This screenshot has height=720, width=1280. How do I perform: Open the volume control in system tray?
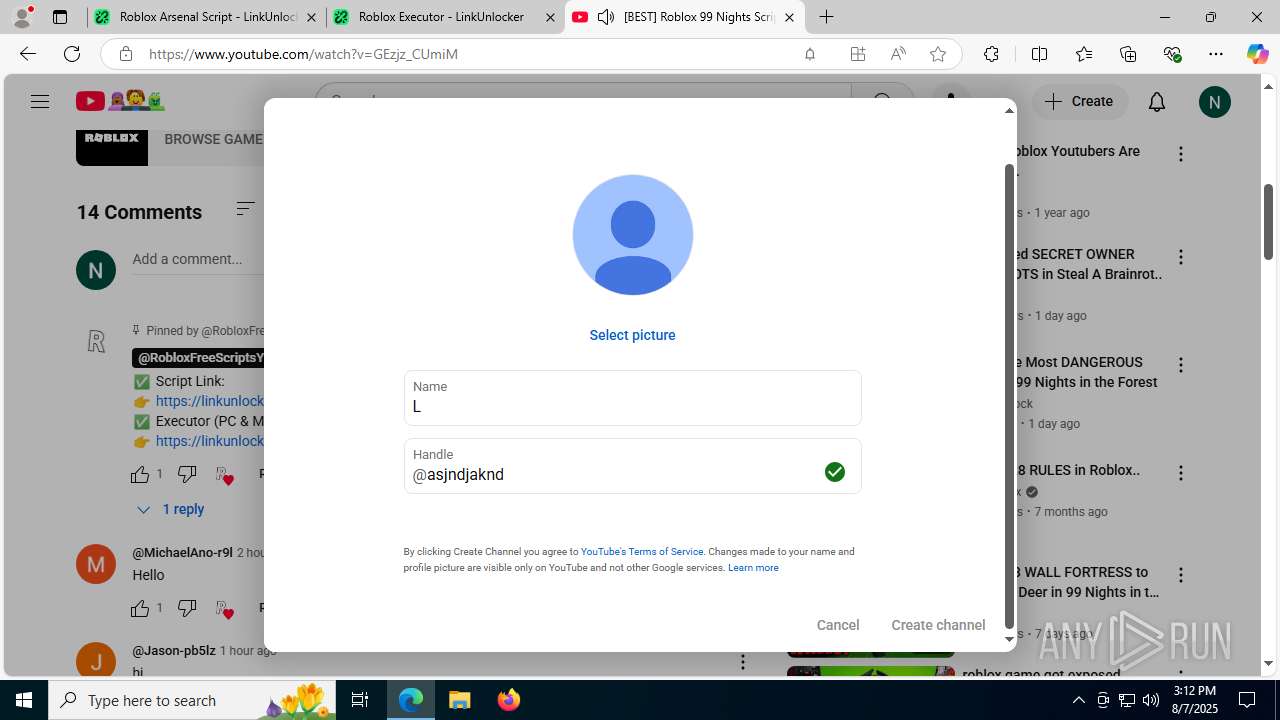point(1151,700)
